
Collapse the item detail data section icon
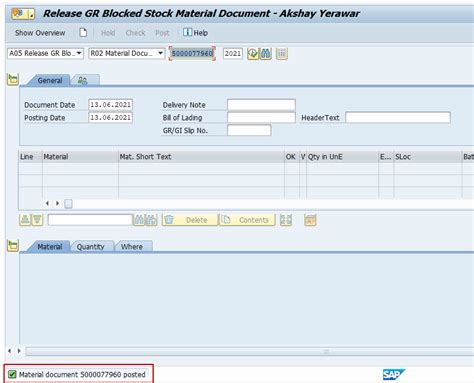click(13, 246)
